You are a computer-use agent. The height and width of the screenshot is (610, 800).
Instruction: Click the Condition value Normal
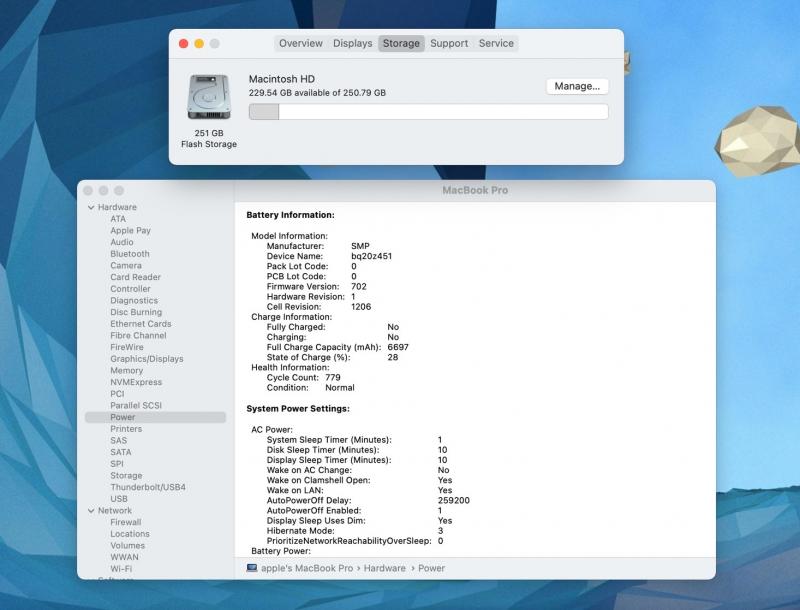click(340, 388)
